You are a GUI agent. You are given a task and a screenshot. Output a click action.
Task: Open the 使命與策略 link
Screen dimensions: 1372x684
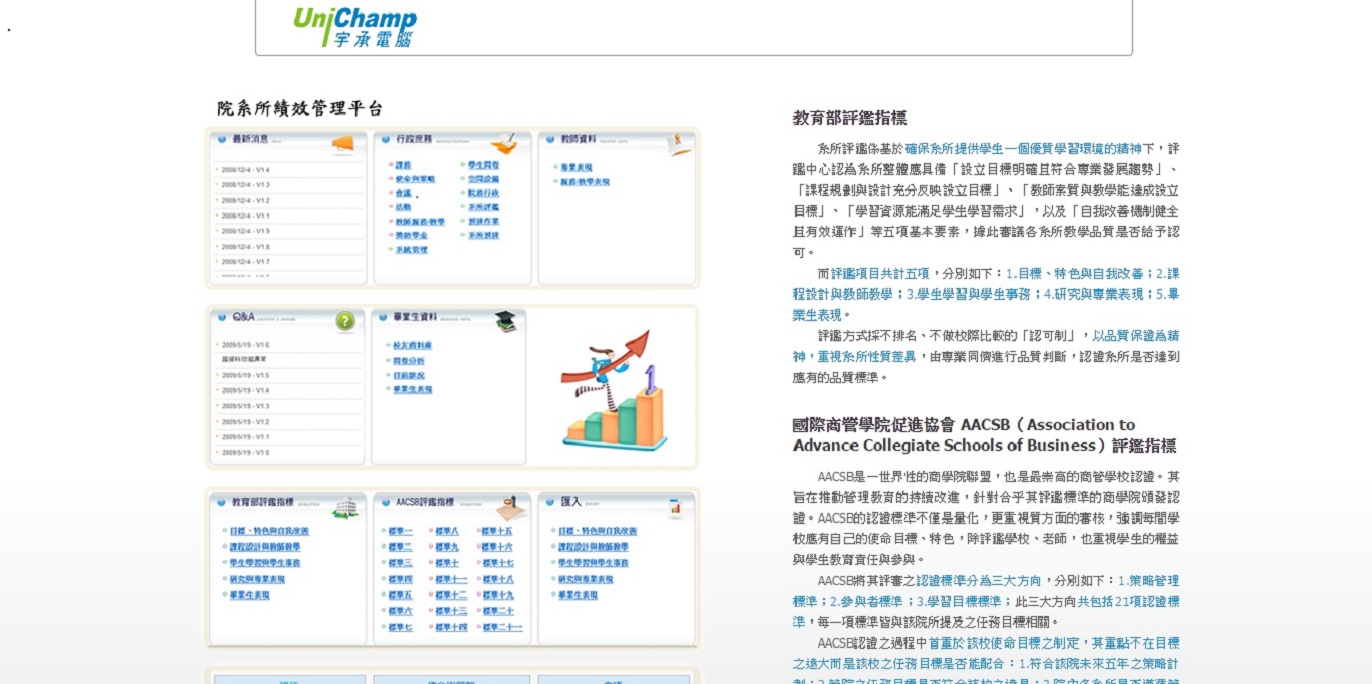pyautogui.click(x=415, y=179)
